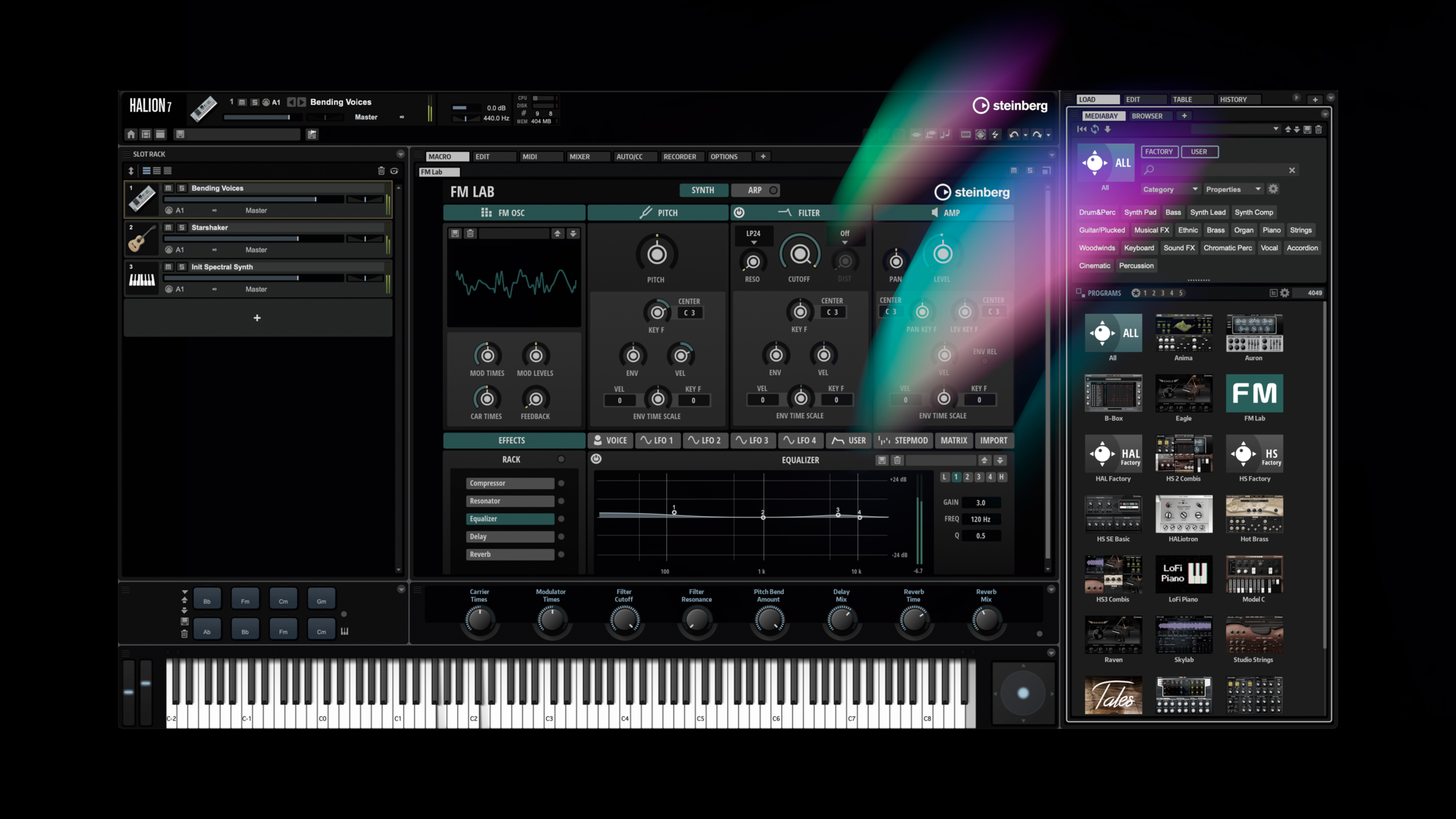
Task: Click the slot rack trash icon
Action: pyautogui.click(x=381, y=171)
